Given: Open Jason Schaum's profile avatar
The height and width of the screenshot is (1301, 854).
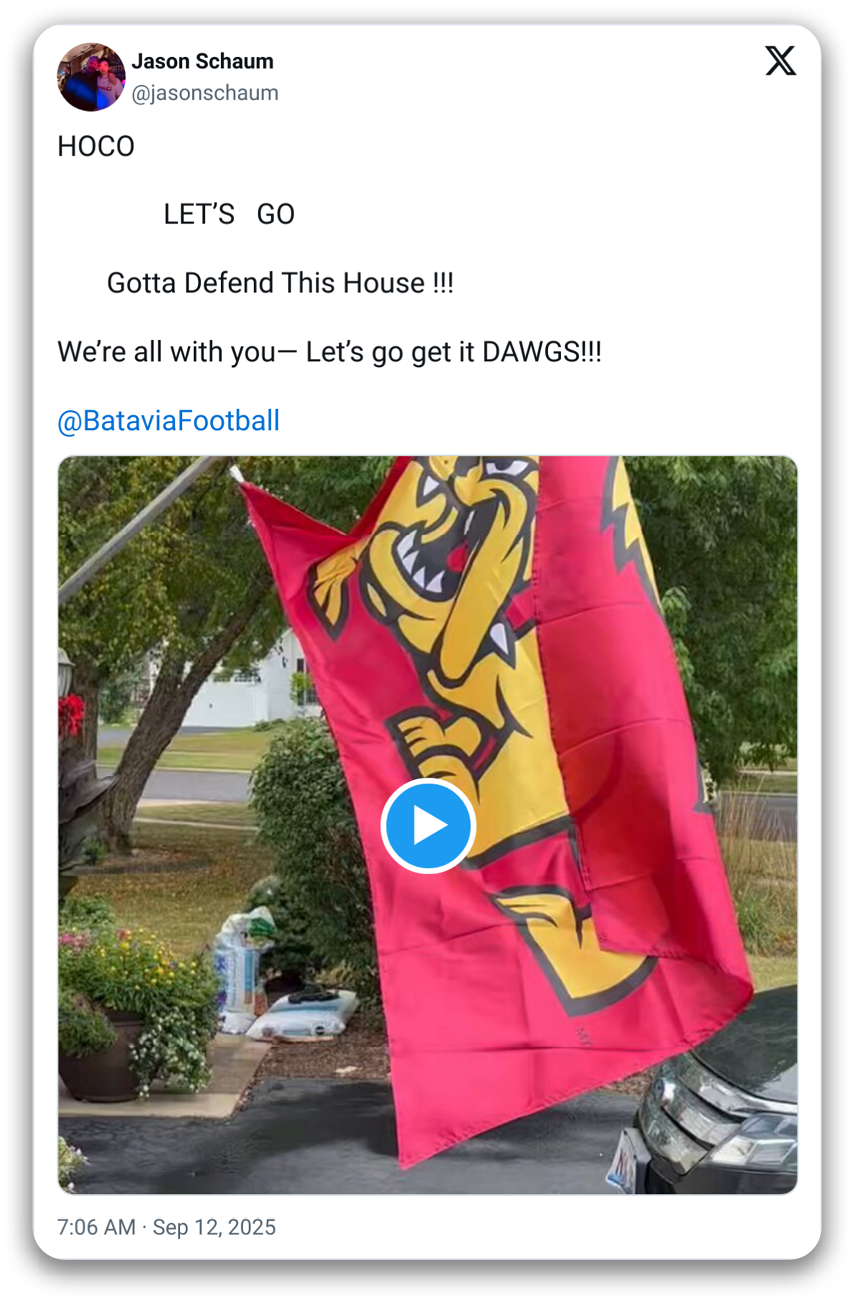Looking at the screenshot, I should [92, 77].
